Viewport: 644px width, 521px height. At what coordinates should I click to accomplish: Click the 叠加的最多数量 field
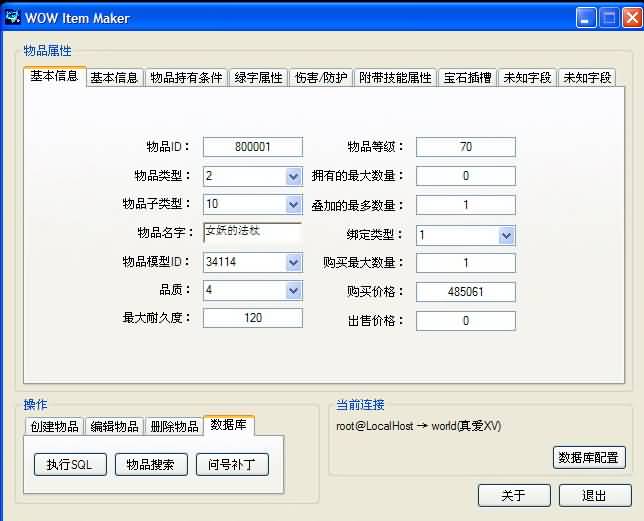(466, 205)
